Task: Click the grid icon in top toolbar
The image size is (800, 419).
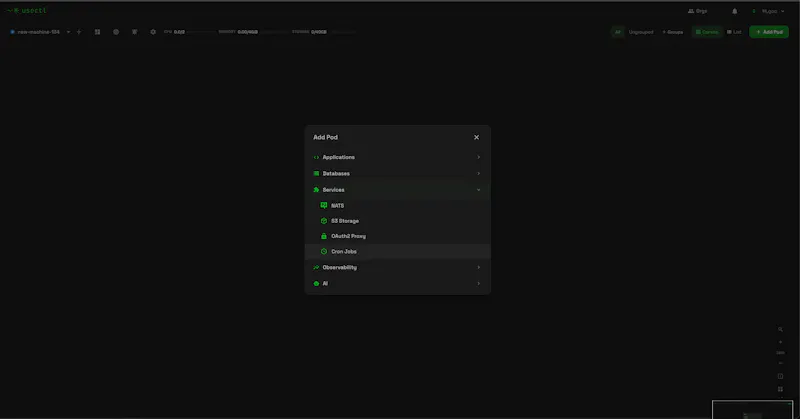Action: pyautogui.click(x=97, y=32)
